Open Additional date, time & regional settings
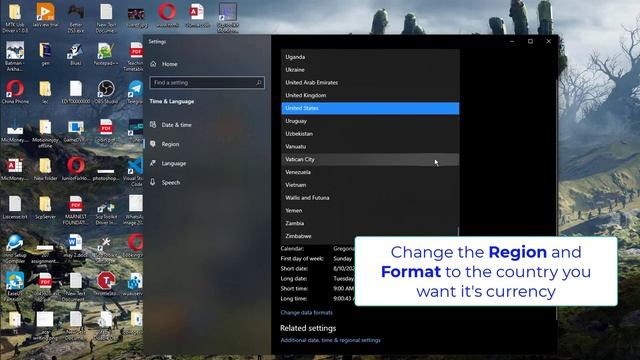The image size is (640, 360). click(x=331, y=340)
